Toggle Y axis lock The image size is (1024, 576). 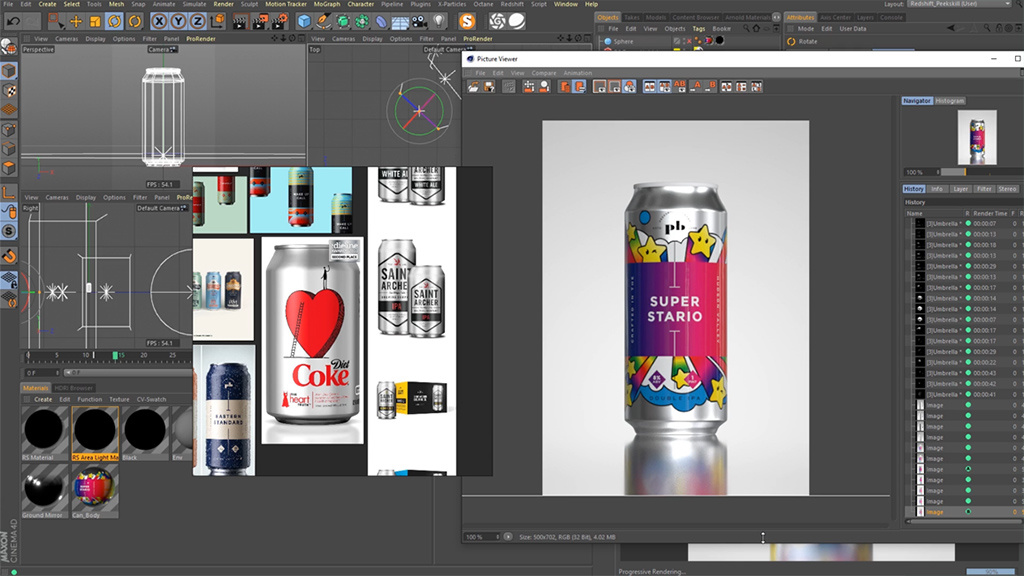(x=178, y=22)
